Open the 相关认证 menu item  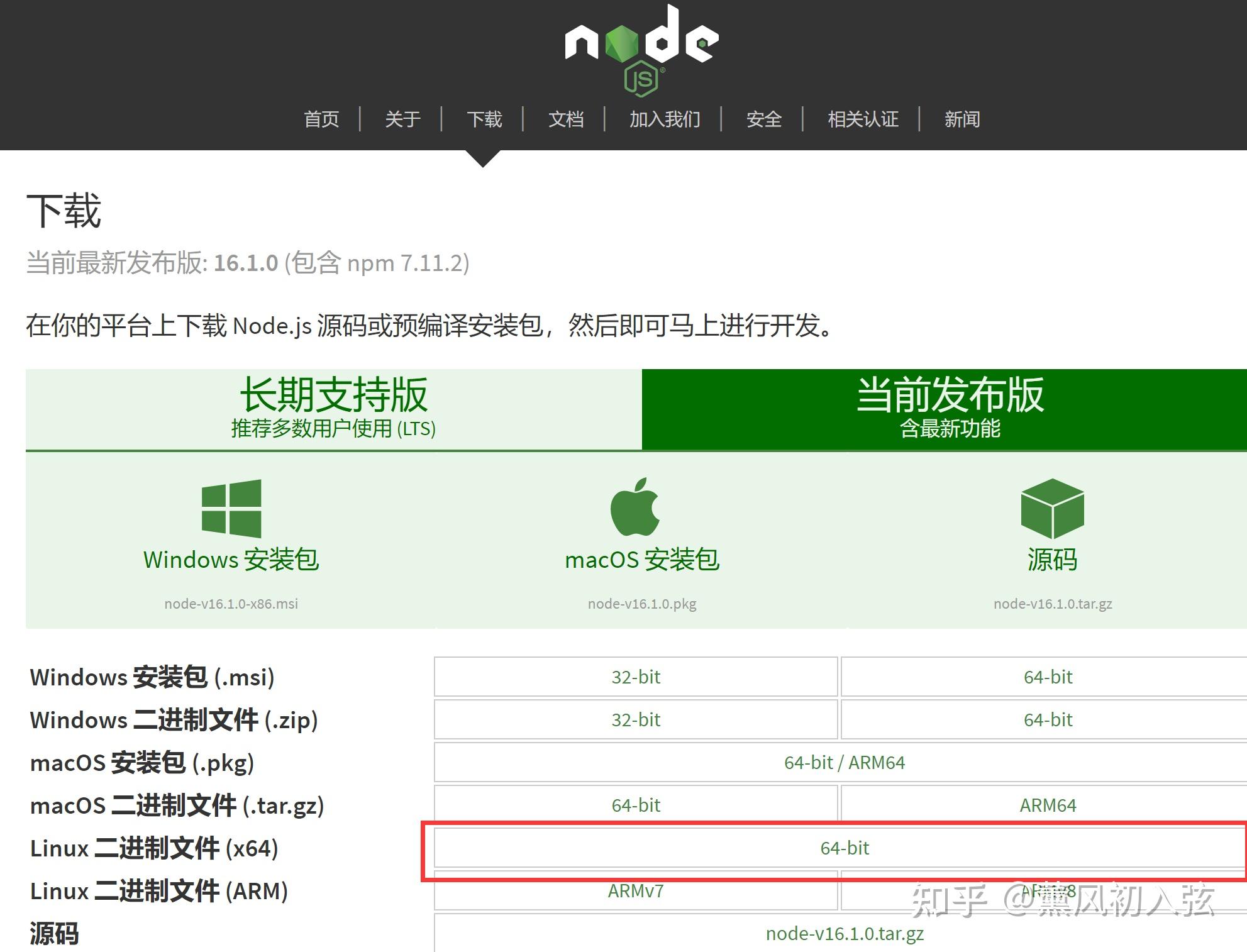863,119
